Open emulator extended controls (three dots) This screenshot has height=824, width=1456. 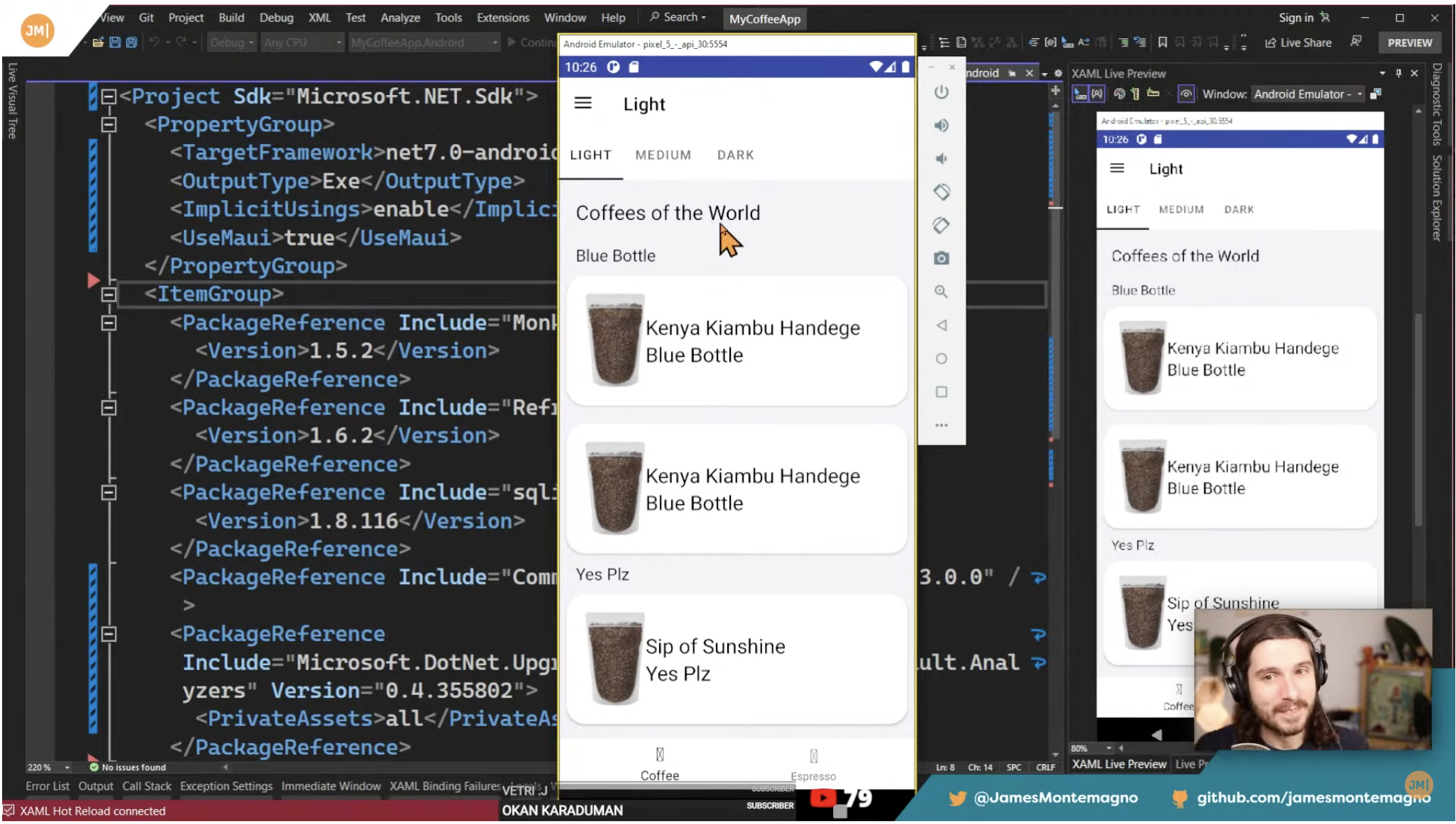[x=941, y=425]
